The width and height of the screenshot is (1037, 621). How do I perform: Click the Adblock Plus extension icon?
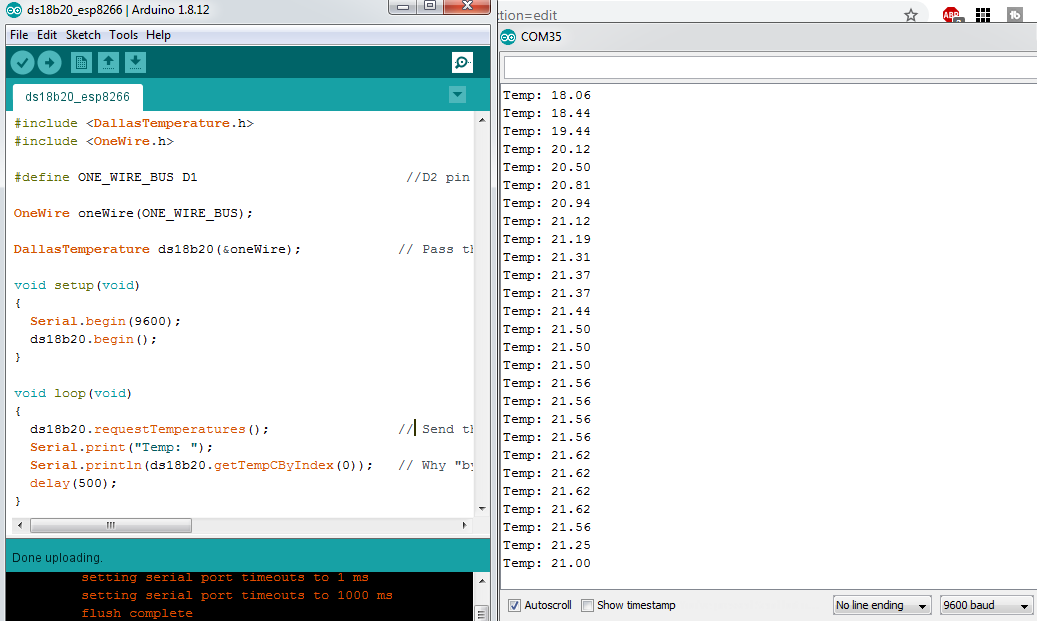tap(950, 15)
